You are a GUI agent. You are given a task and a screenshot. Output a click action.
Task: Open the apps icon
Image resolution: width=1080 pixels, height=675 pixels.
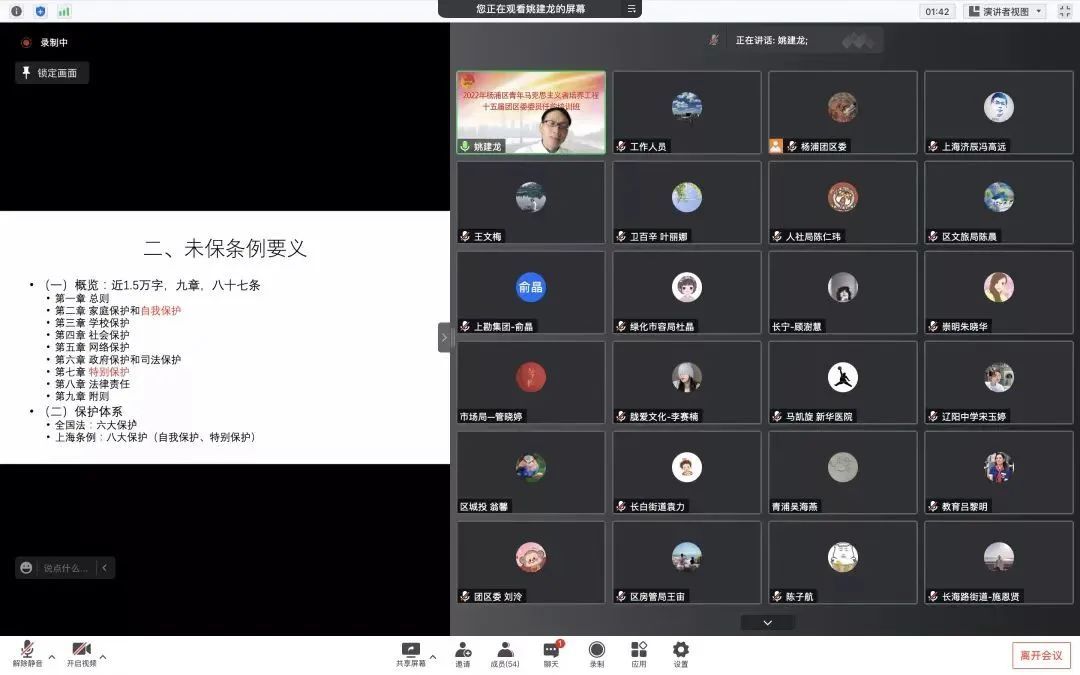[x=638, y=654]
